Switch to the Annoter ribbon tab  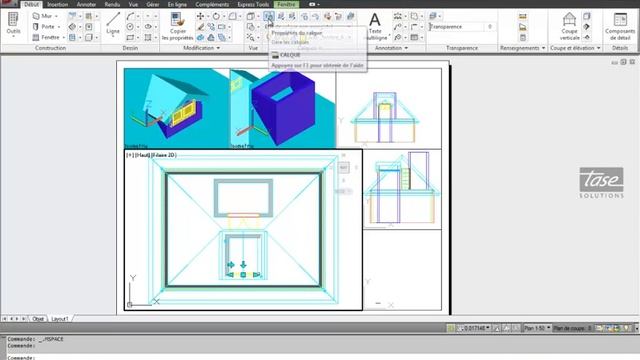tap(87, 4)
